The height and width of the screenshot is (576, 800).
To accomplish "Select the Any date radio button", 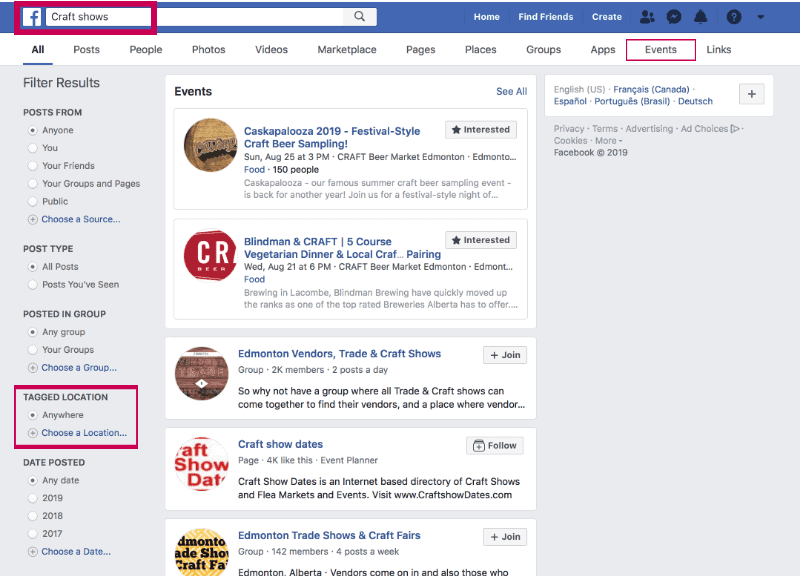I will pyautogui.click(x=33, y=481).
